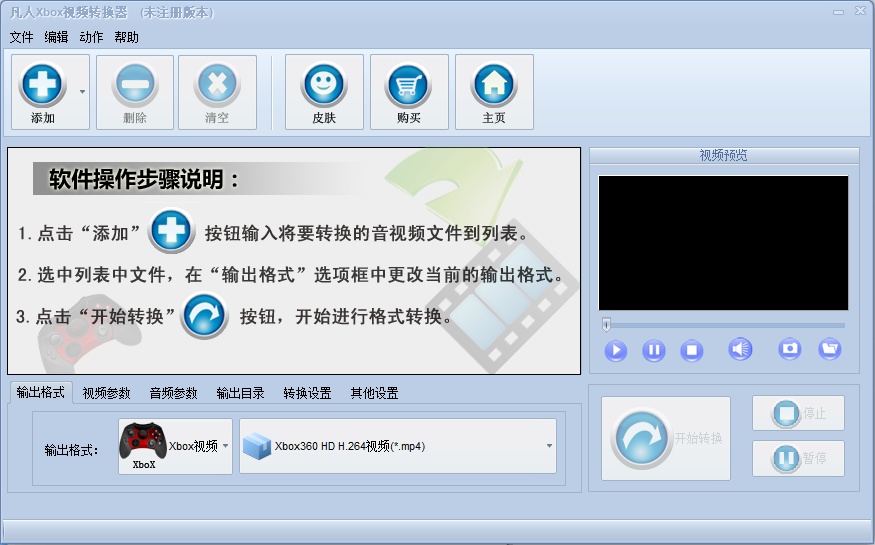
Task: Click the 清空 (Clear) X icon
Action: coord(217,85)
